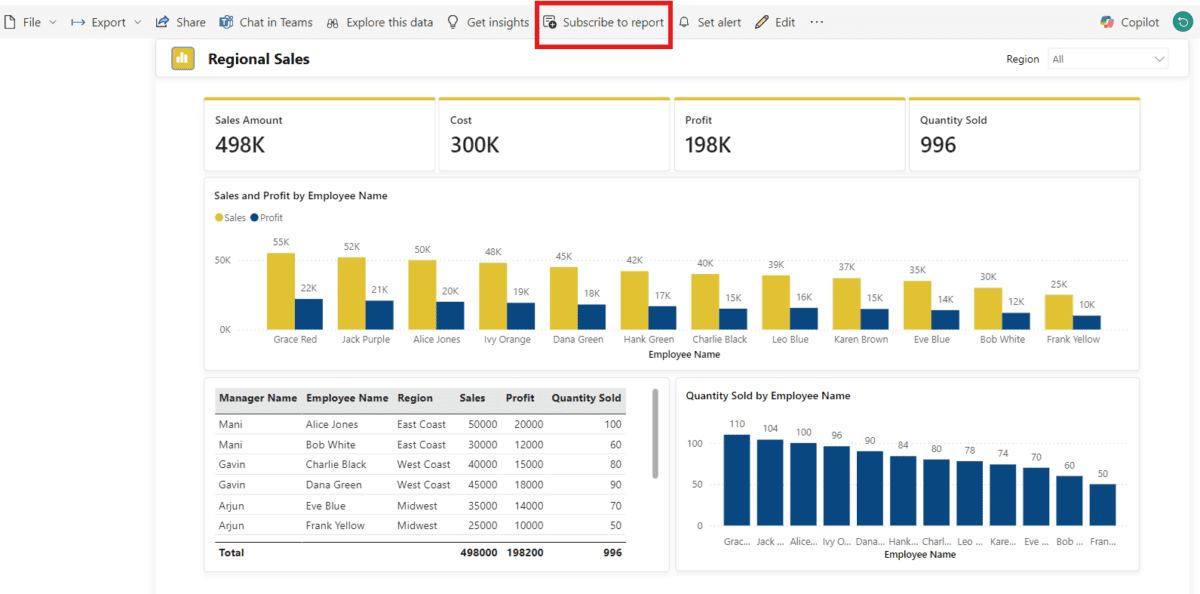Click the Subscribe to report button
Viewport: 1200px width, 594px height.
(603, 21)
